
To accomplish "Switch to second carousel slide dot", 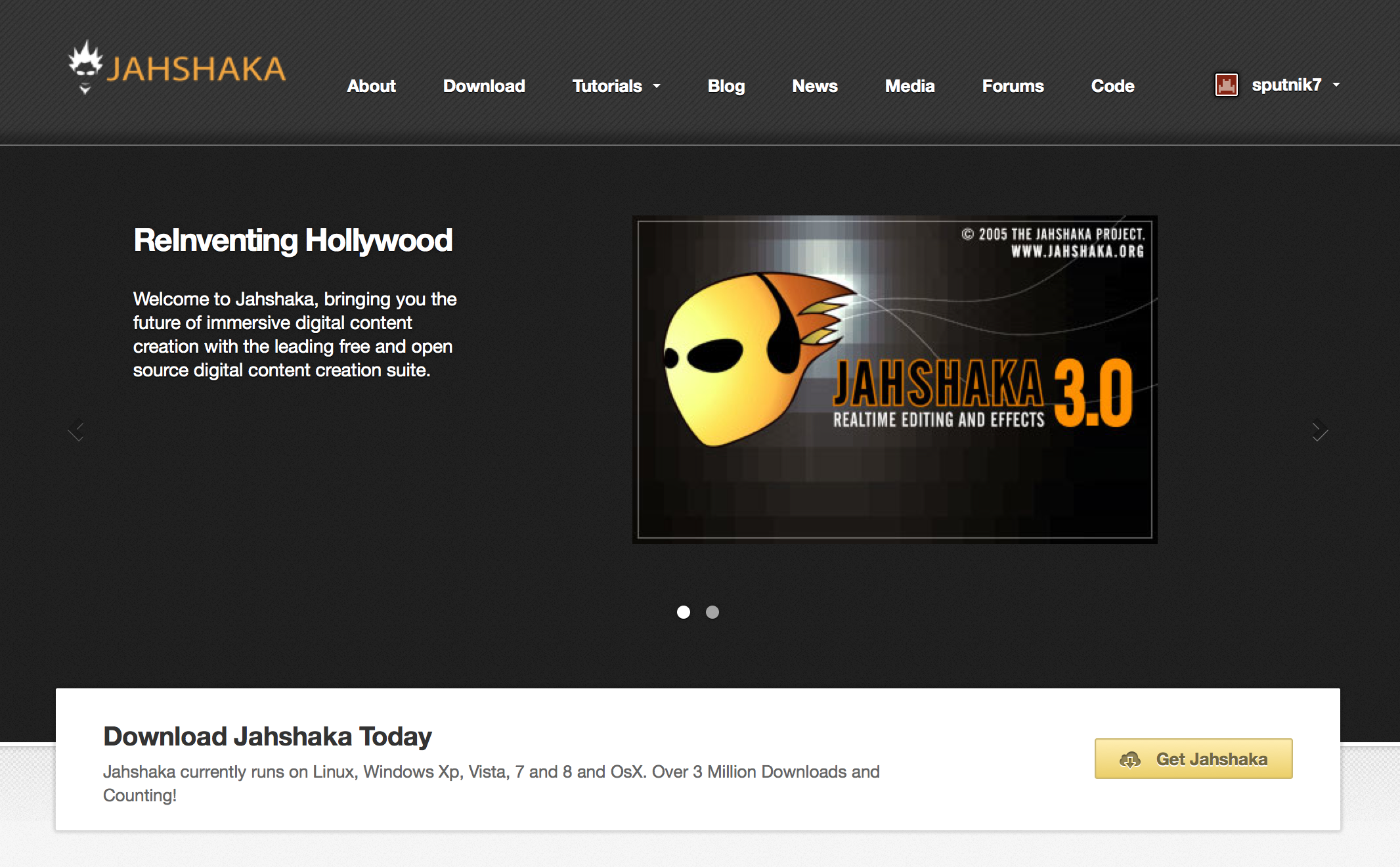I will tap(712, 612).
